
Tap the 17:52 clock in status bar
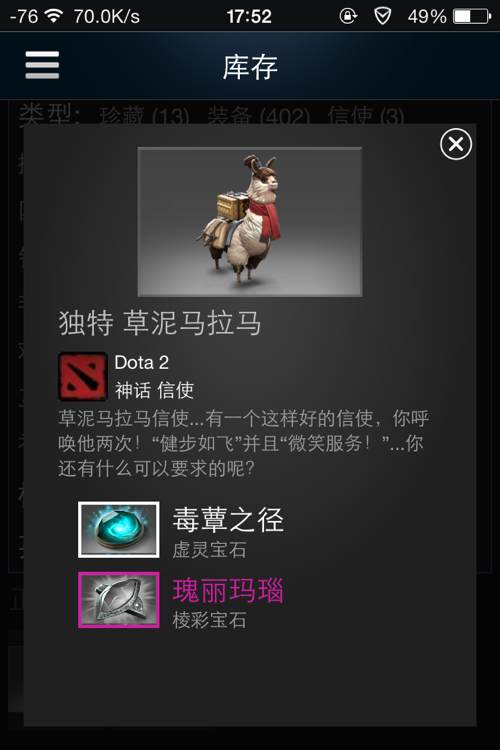click(249, 17)
